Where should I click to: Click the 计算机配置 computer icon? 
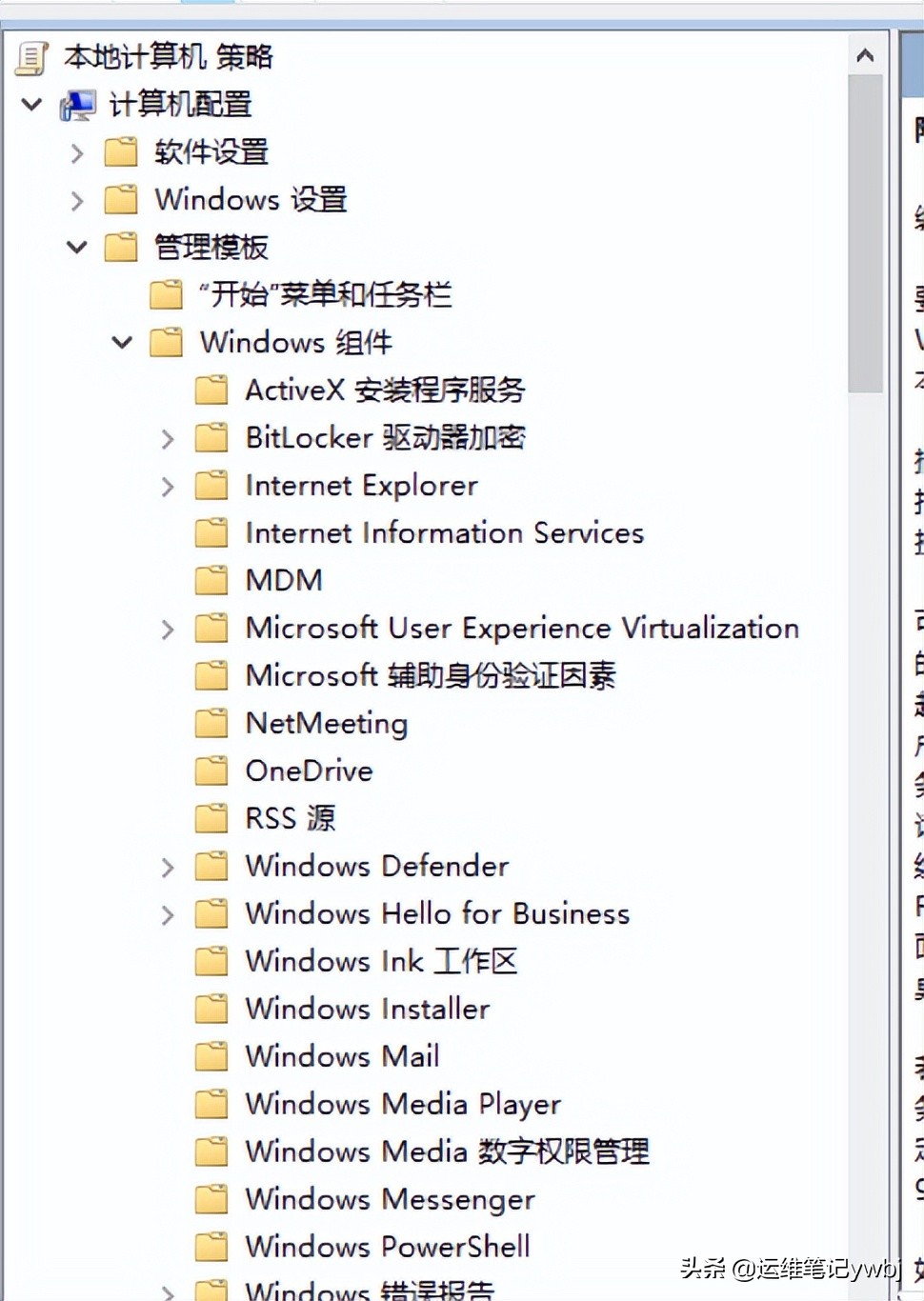tap(77, 105)
